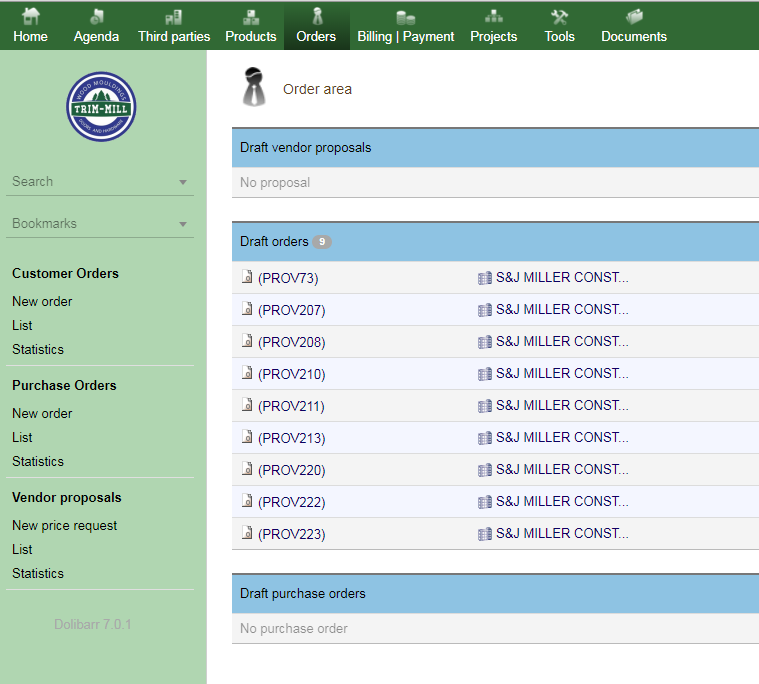This screenshot has width=759, height=684.
Task: Click the company icon in PROV223 row
Action: (x=485, y=533)
